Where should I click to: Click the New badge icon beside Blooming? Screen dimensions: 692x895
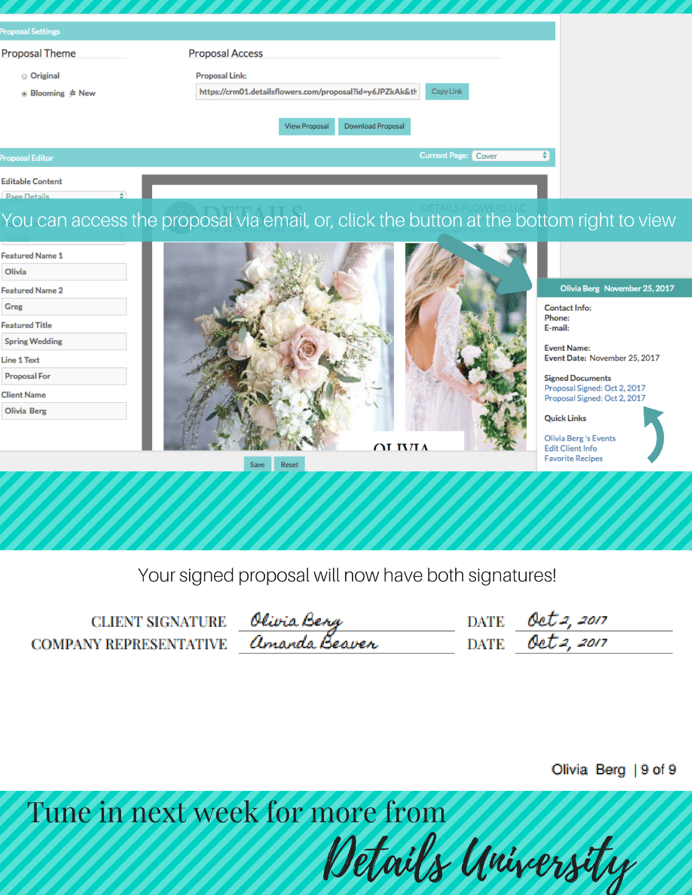tap(73, 93)
